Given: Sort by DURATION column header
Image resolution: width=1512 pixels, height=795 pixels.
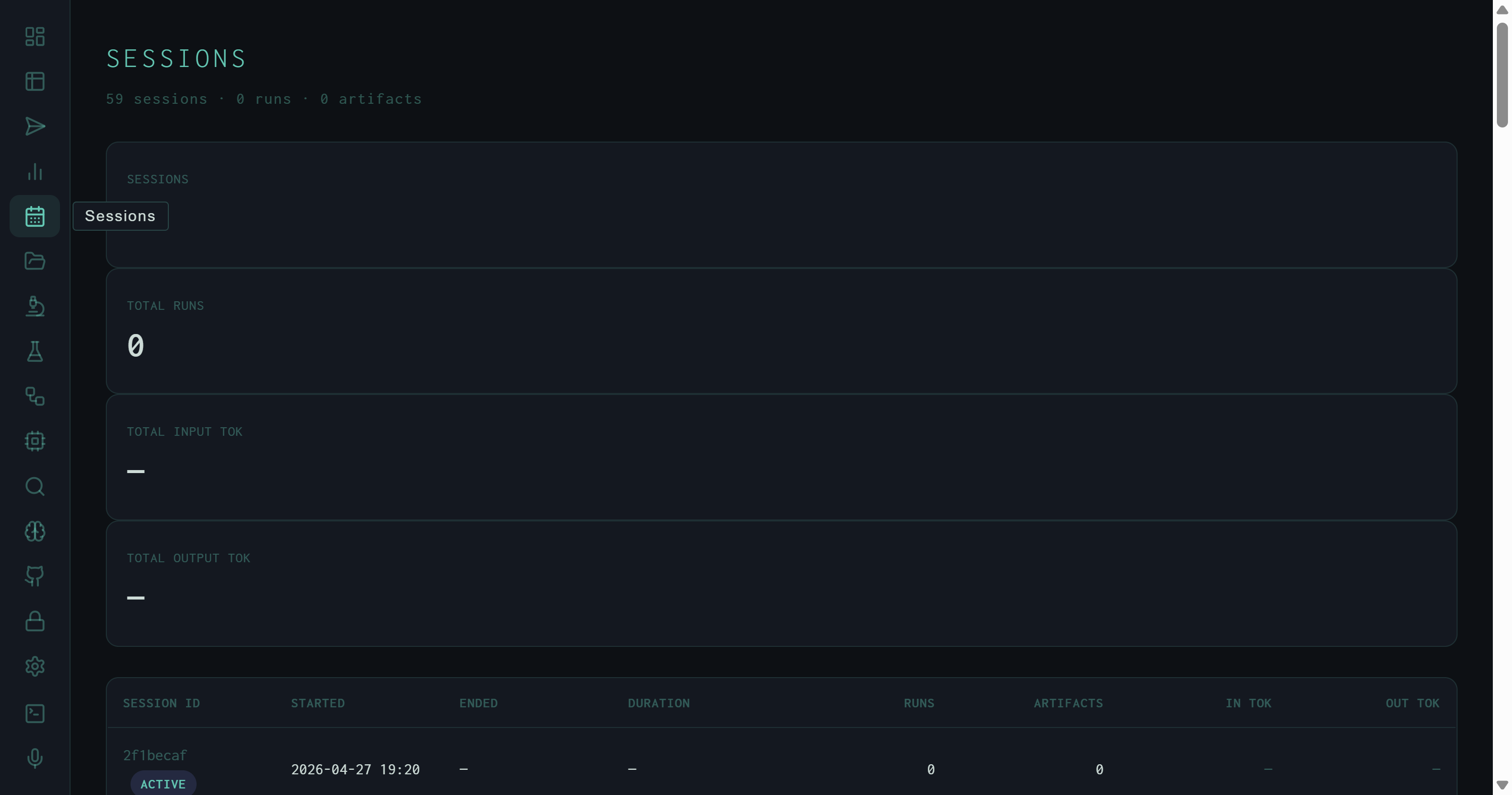Looking at the screenshot, I should click(x=659, y=703).
